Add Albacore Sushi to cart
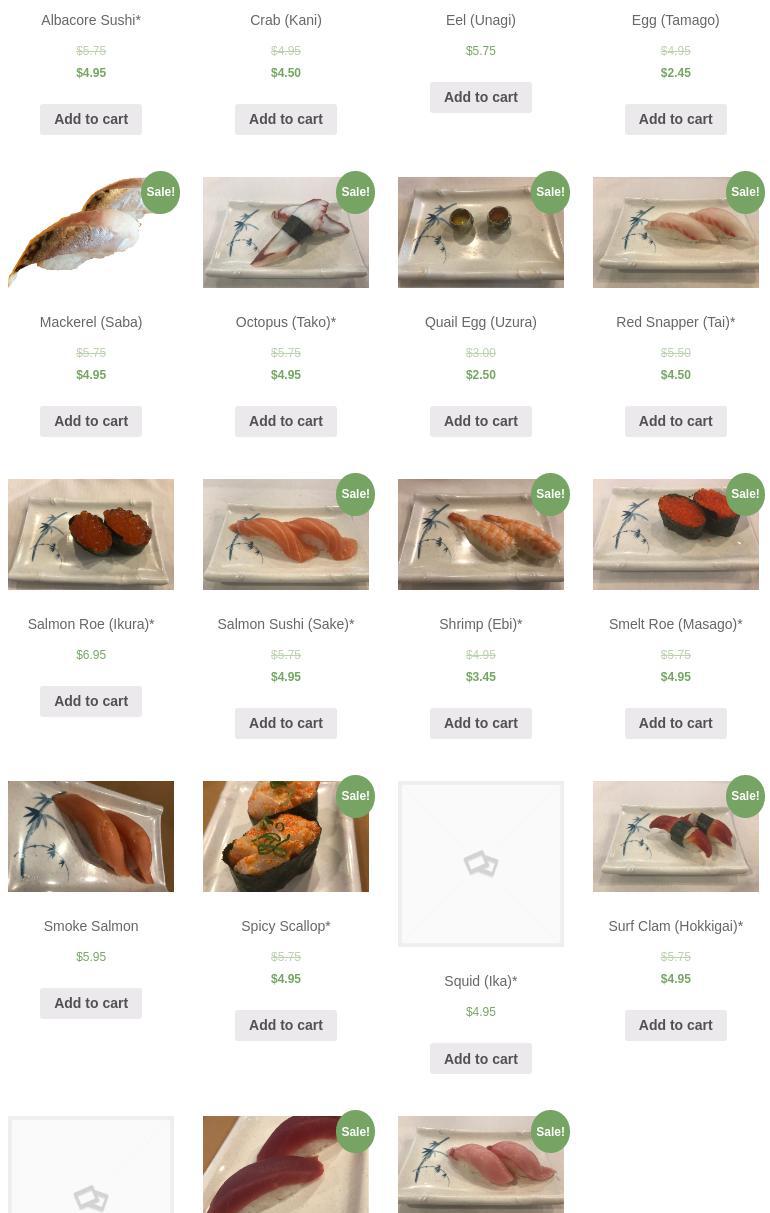Viewport: 770px width, 1213px height. (91, 119)
